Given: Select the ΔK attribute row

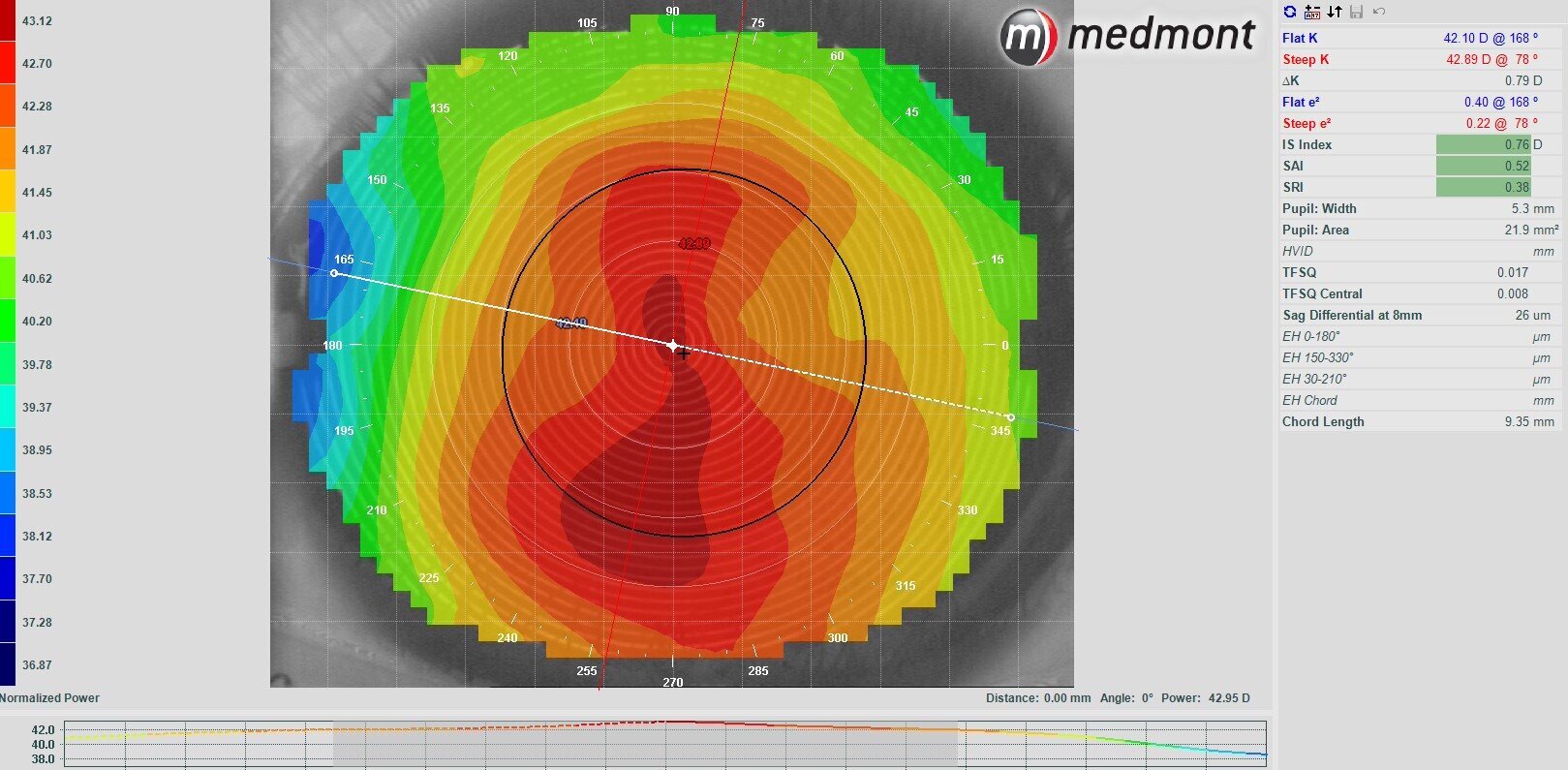Looking at the screenshot, I should [1420, 80].
